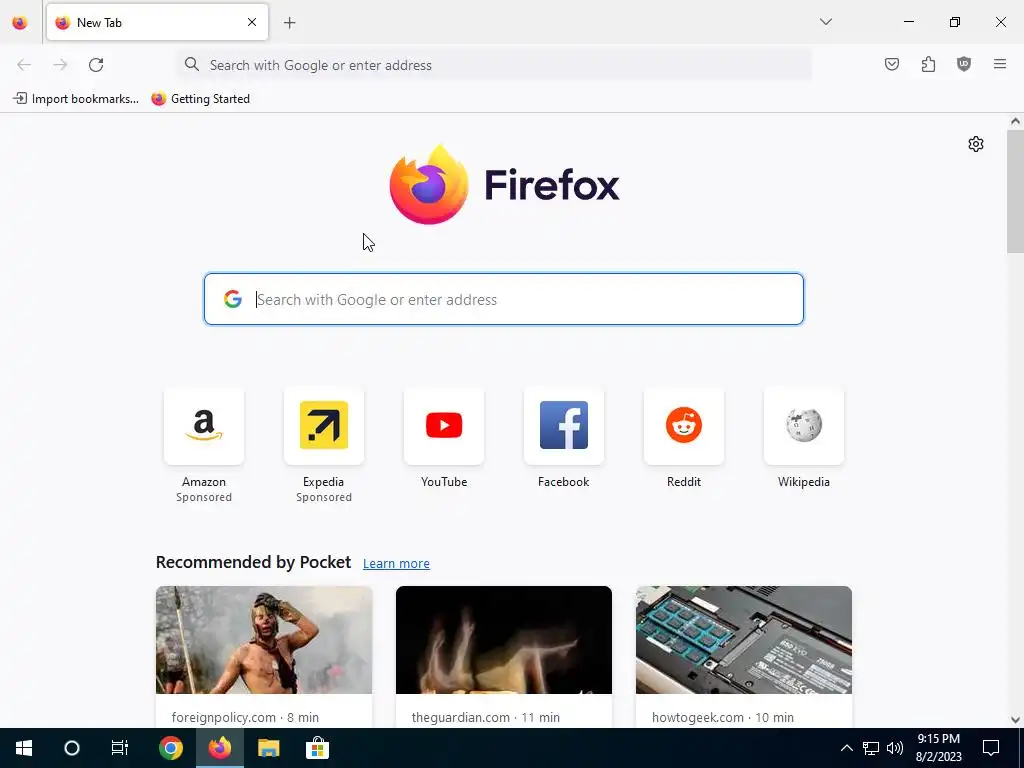Click the Recommended by Pocket heading
1024x768 pixels.
[x=253, y=562]
